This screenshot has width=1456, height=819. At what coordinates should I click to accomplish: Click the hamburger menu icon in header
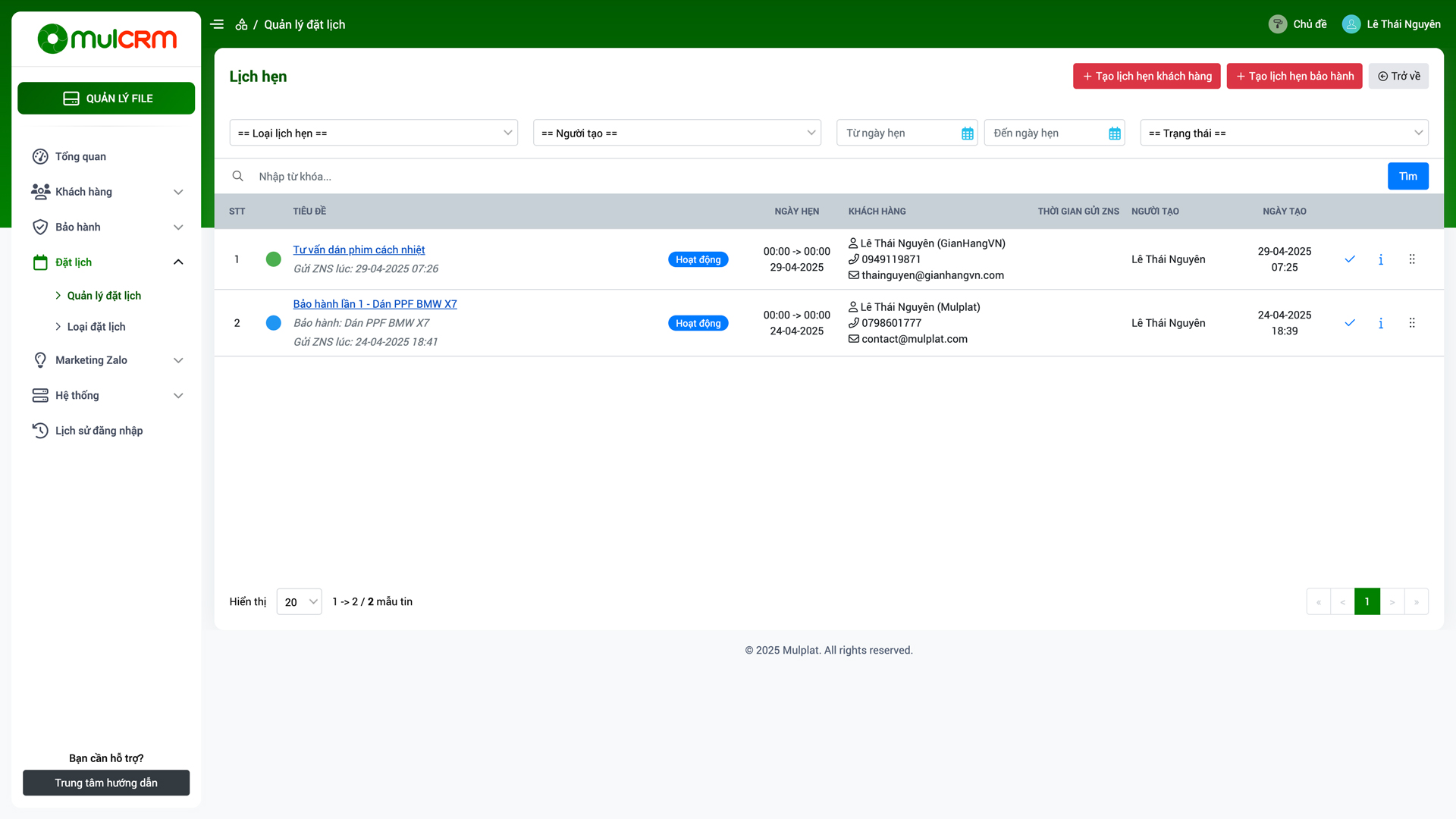tap(217, 24)
